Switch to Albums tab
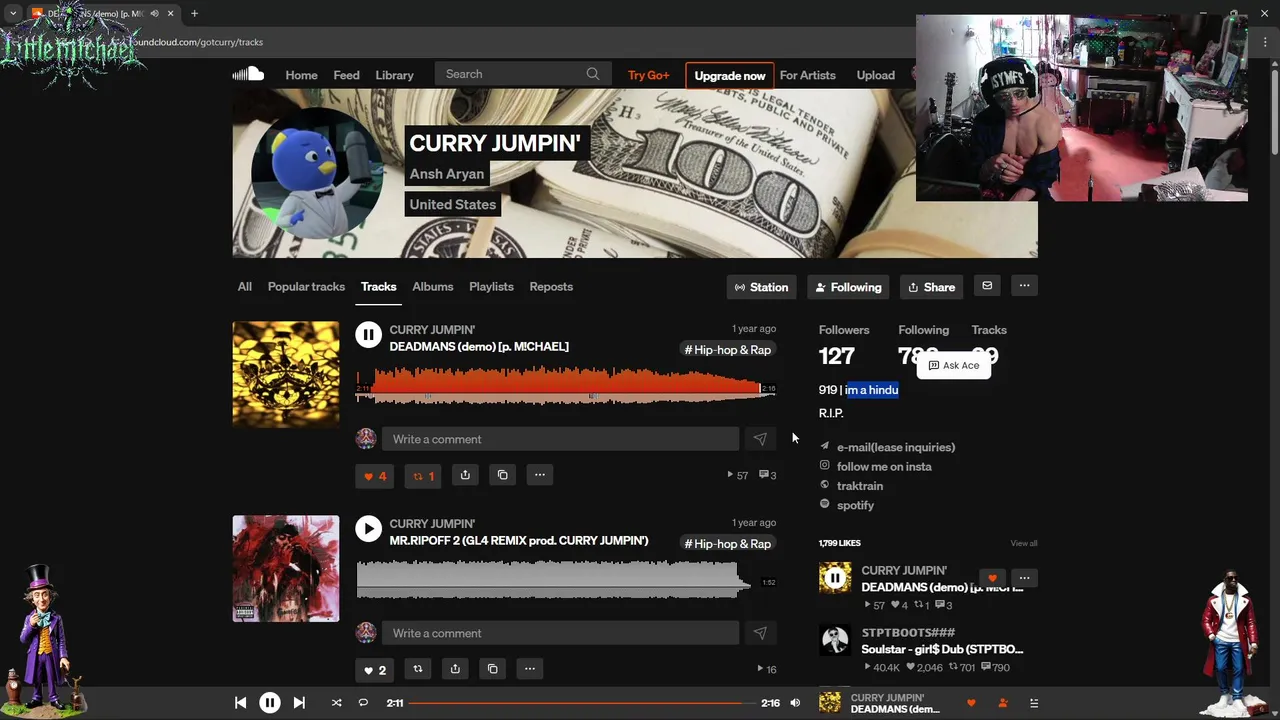 click(433, 287)
